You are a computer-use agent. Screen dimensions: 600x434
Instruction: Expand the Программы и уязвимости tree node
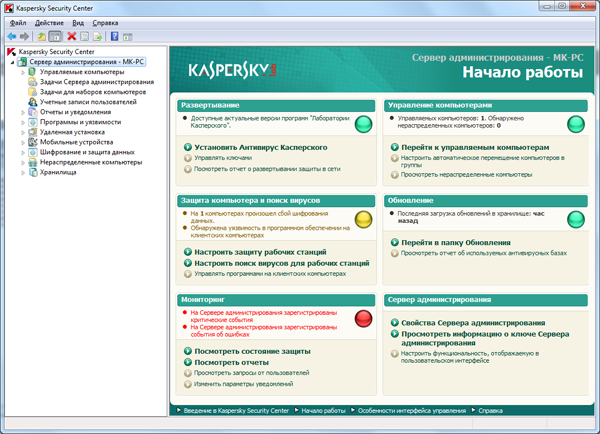(x=23, y=122)
